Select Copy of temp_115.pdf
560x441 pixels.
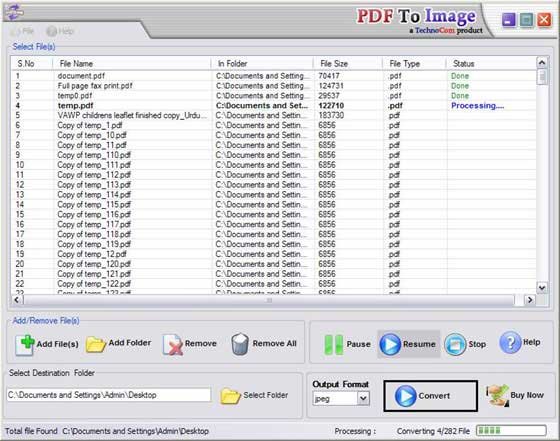coord(274,205)
